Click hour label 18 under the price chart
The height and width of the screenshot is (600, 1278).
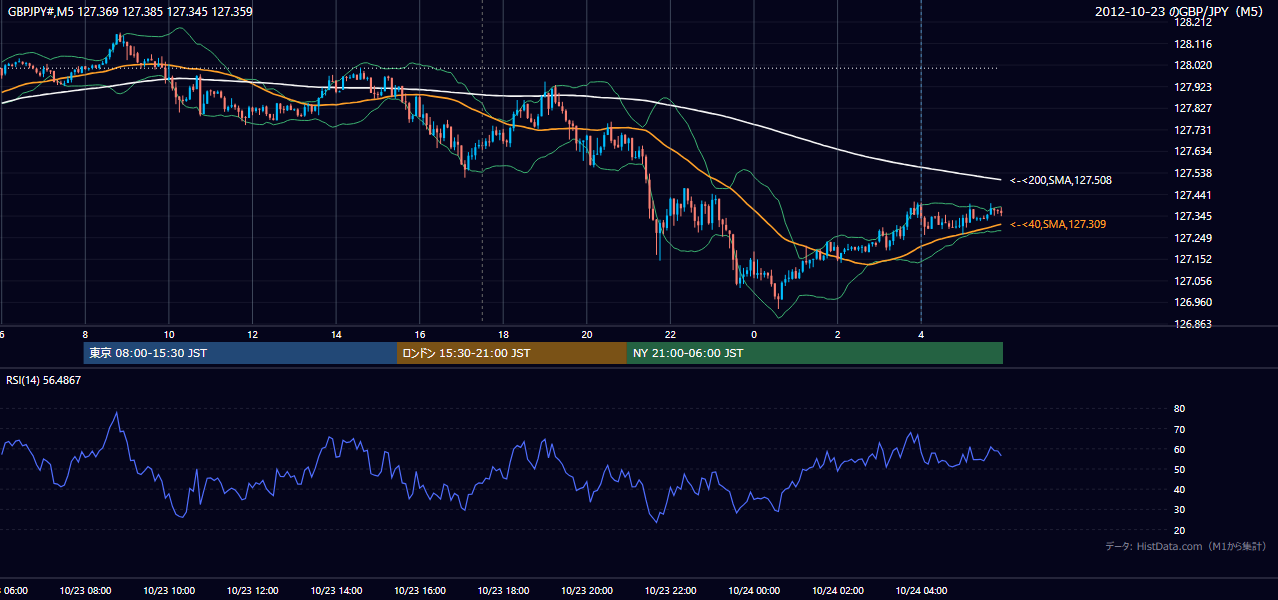tap(503, 335)
